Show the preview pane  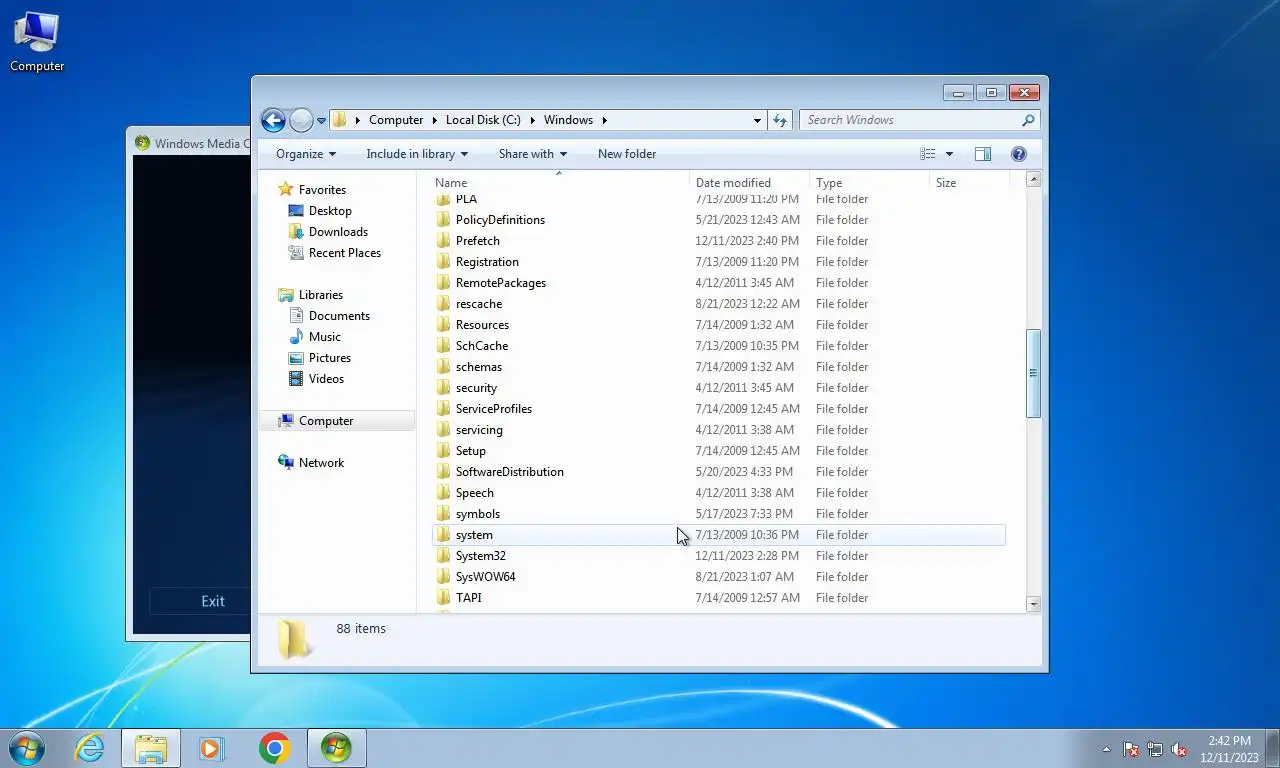point(983,154)
